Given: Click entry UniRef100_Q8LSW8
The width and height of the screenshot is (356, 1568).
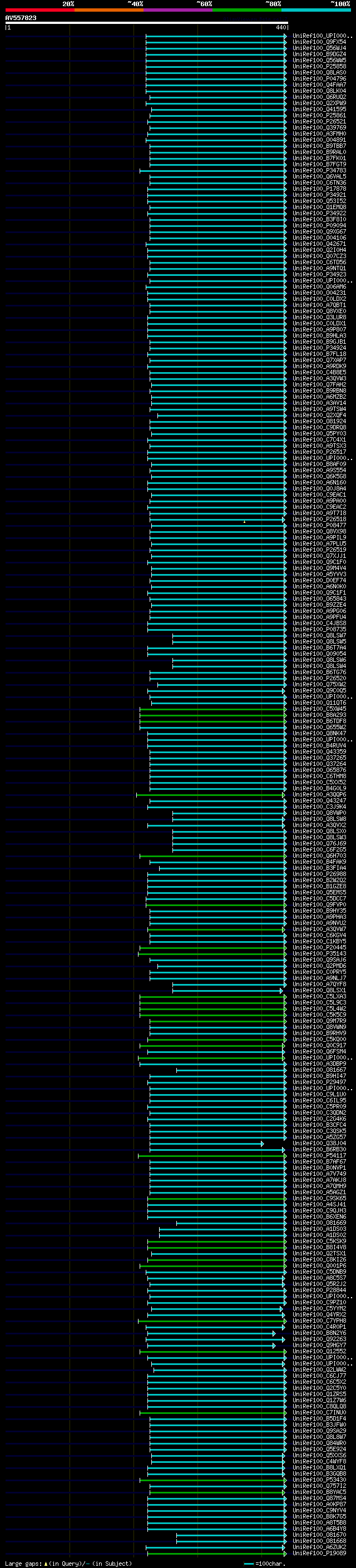Looking at the screenshot, I should pos(319,819).
